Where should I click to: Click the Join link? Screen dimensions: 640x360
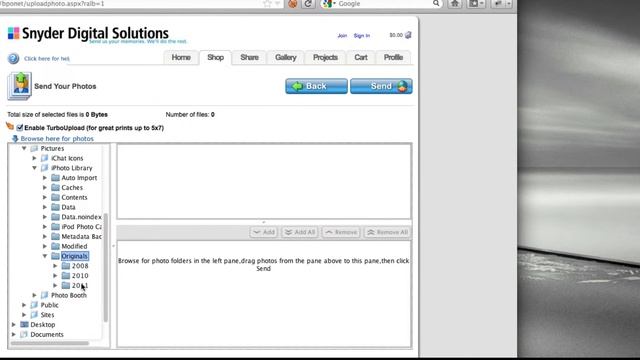click(x=342, y=36)
